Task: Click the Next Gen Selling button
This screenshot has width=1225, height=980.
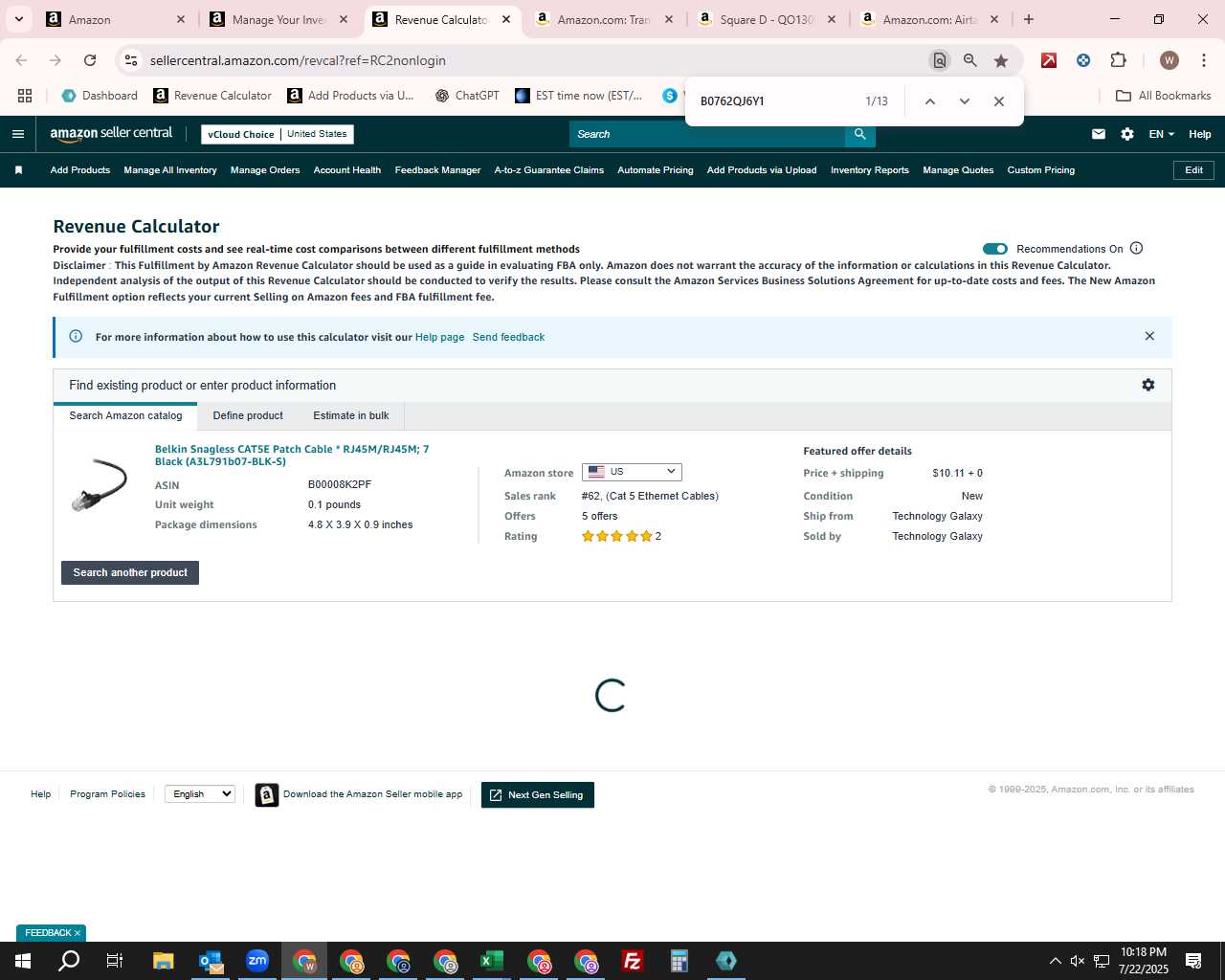Action: (x=538, y=794)
